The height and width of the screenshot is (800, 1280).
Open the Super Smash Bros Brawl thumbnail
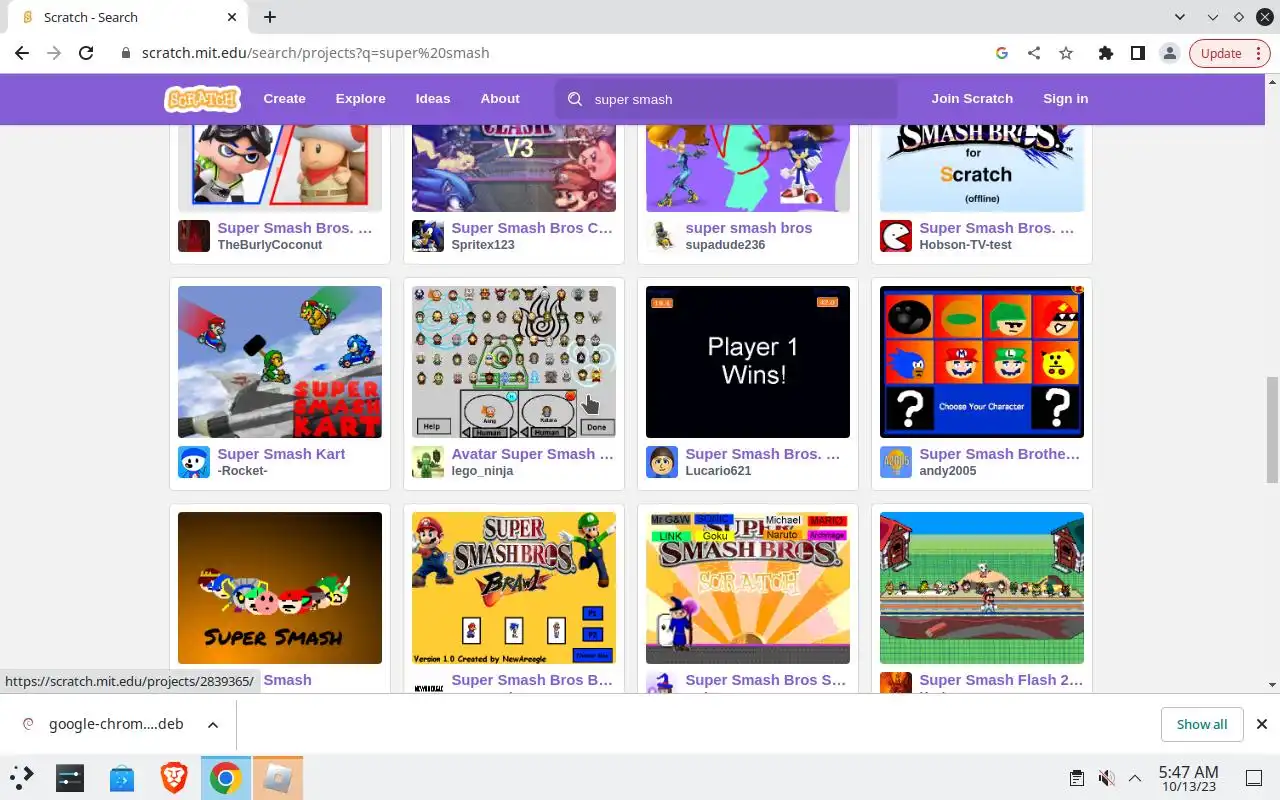pos(514,588)
